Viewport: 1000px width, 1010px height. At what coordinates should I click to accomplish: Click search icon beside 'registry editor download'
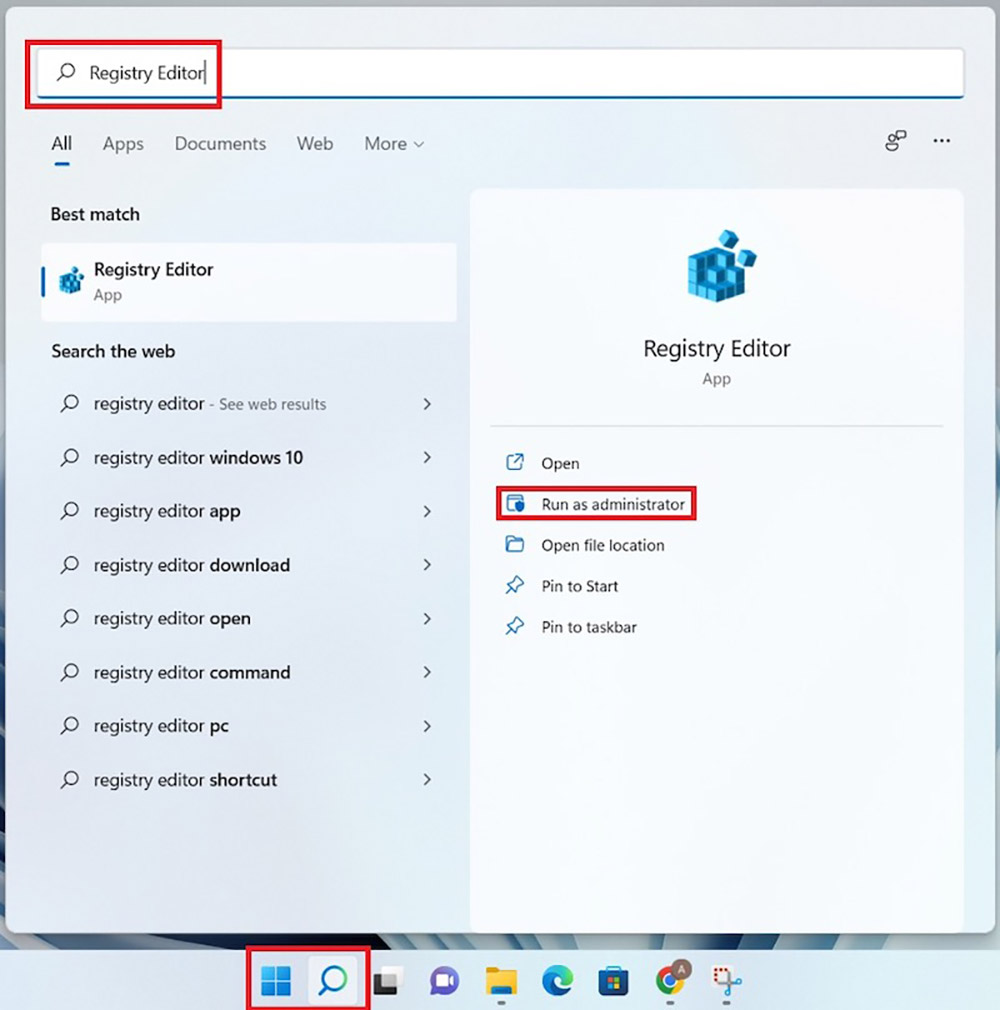[70, 565]
